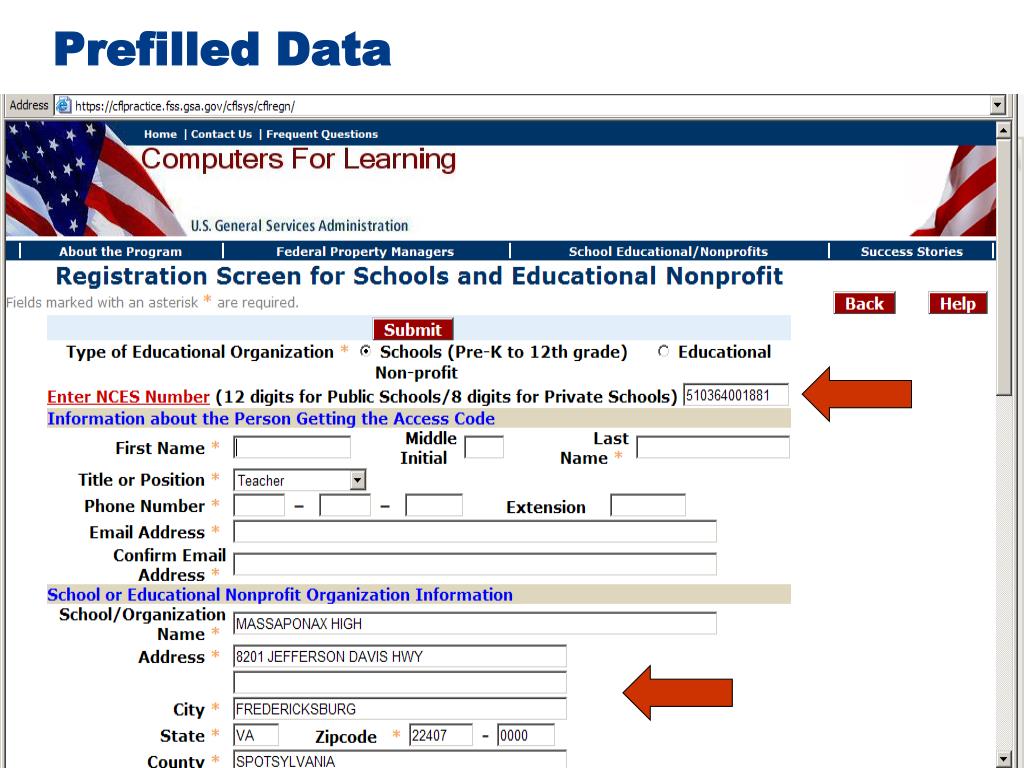
Task: Go to About the Program menu
Action: point(121,251)
